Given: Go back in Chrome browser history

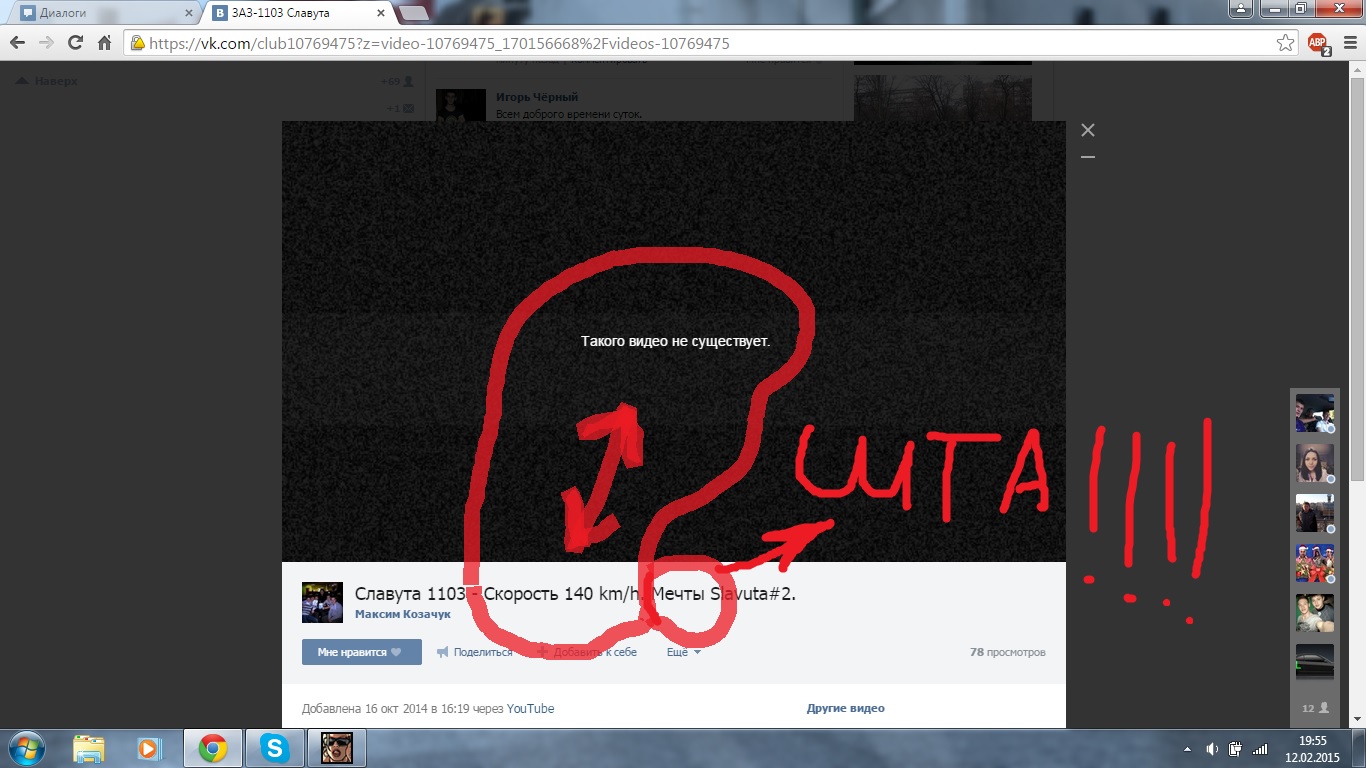Looking at the screenshot, I should [17, 43].
